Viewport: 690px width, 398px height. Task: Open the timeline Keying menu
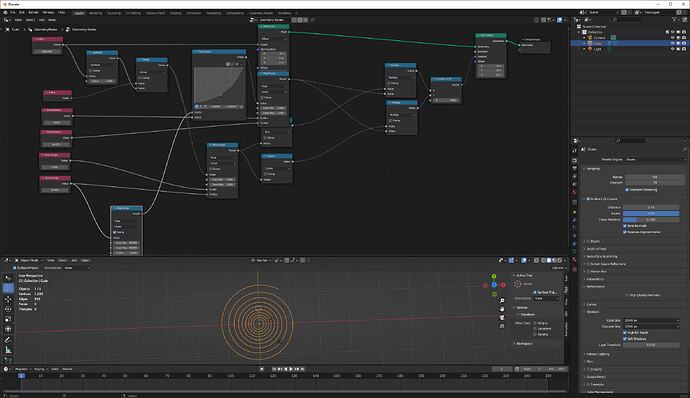40,369
